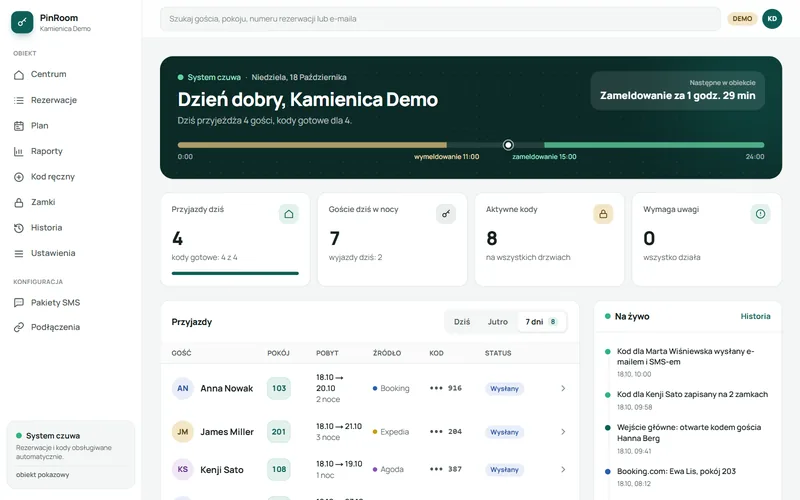Click the STATUS column header
The height and width of the screenshot is (500, 800).
(498, 353)
